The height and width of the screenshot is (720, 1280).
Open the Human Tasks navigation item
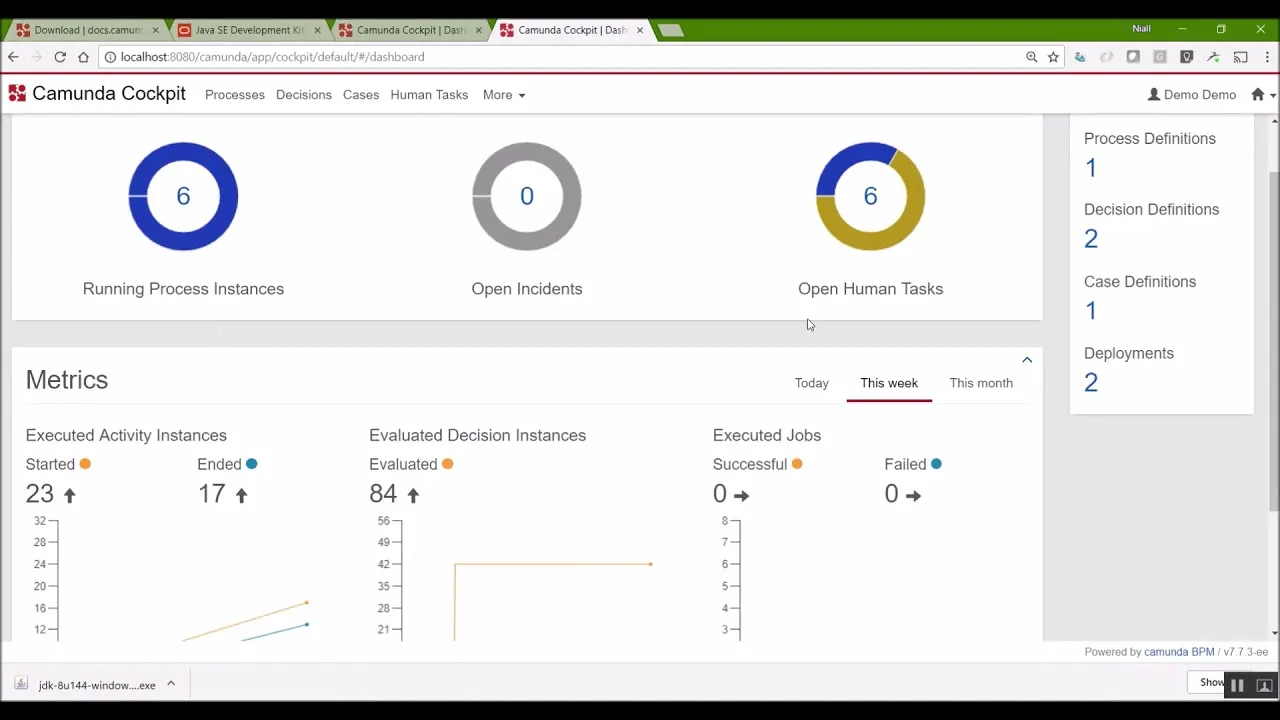[x=429, y=95]
